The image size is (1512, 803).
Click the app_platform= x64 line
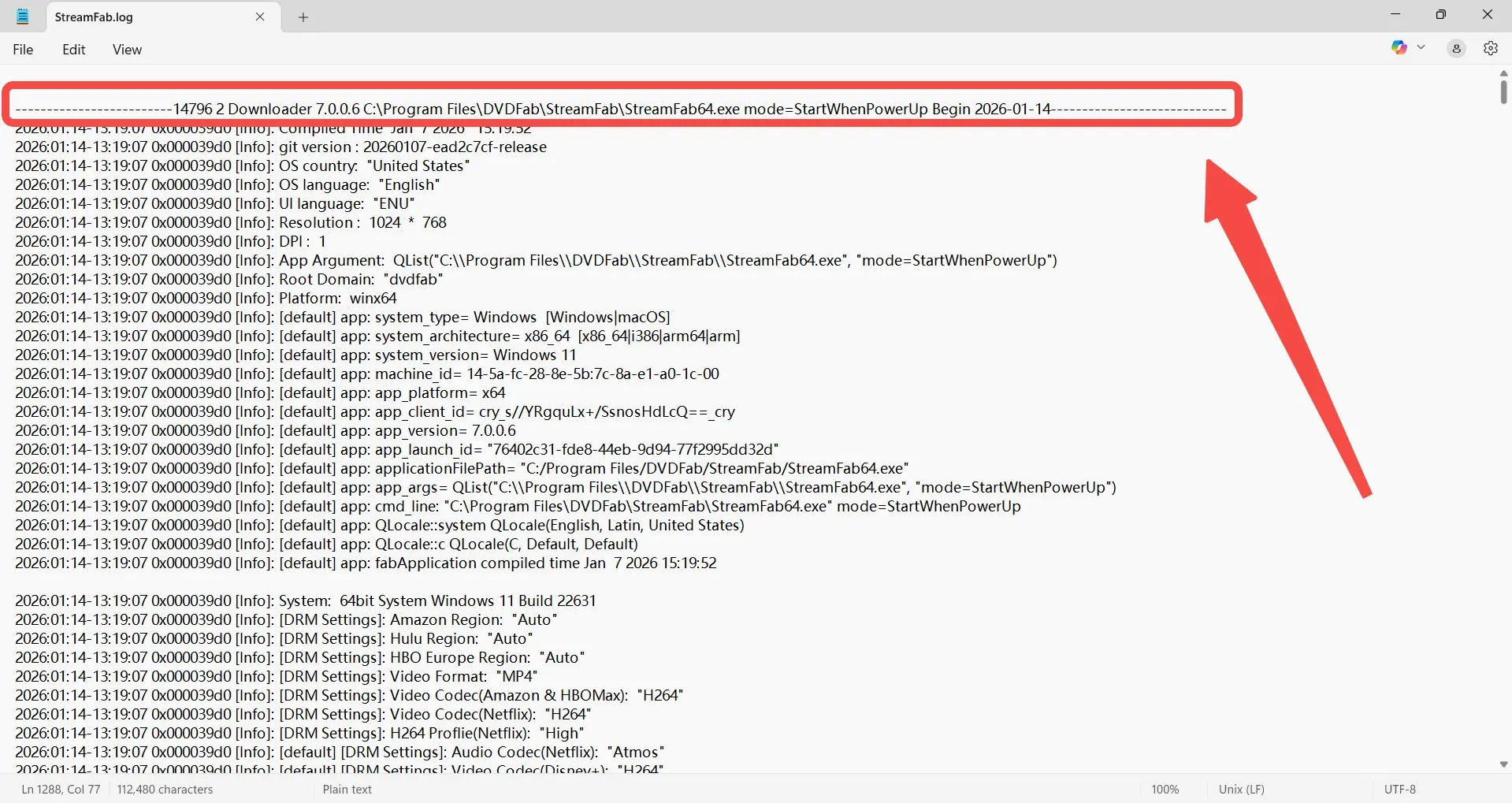(x=260, y=393)
